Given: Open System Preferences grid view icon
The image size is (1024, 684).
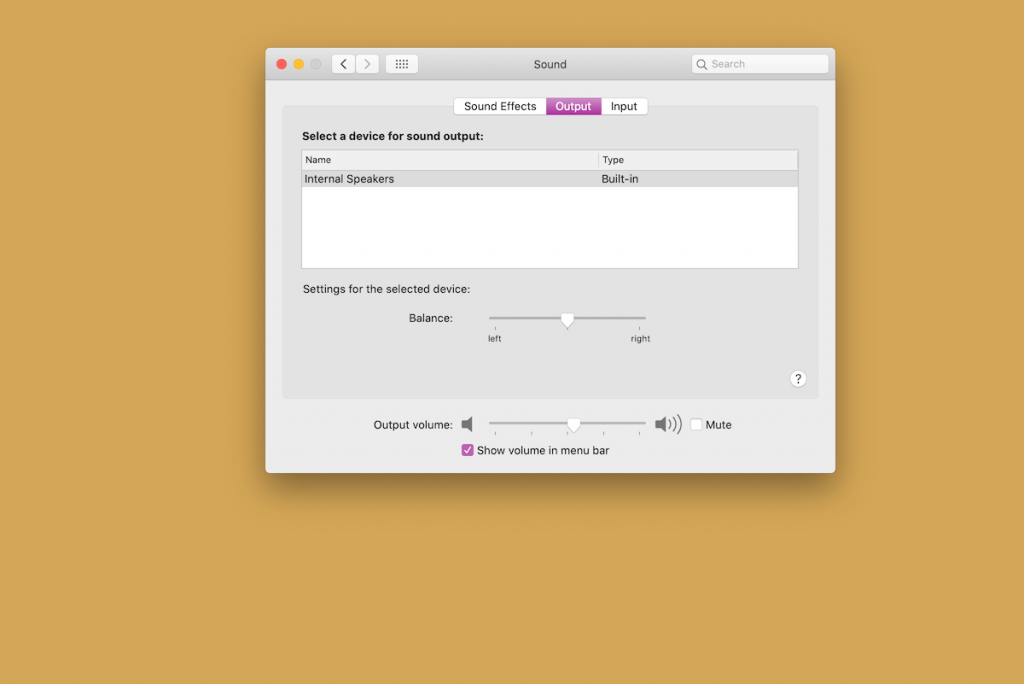Looking at the screenshot, I should (401, 63).
